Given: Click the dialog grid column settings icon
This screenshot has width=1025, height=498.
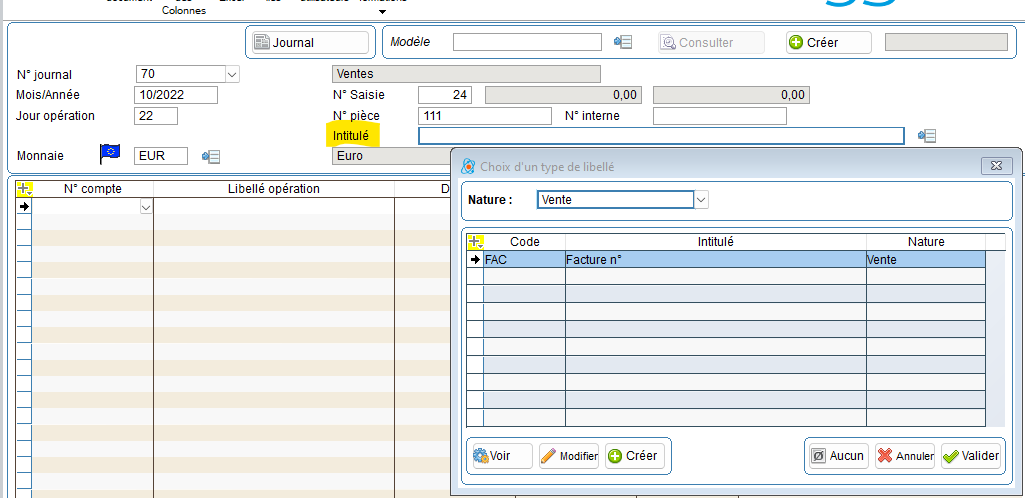Looking at the screenshot, I should click(475, 242).
